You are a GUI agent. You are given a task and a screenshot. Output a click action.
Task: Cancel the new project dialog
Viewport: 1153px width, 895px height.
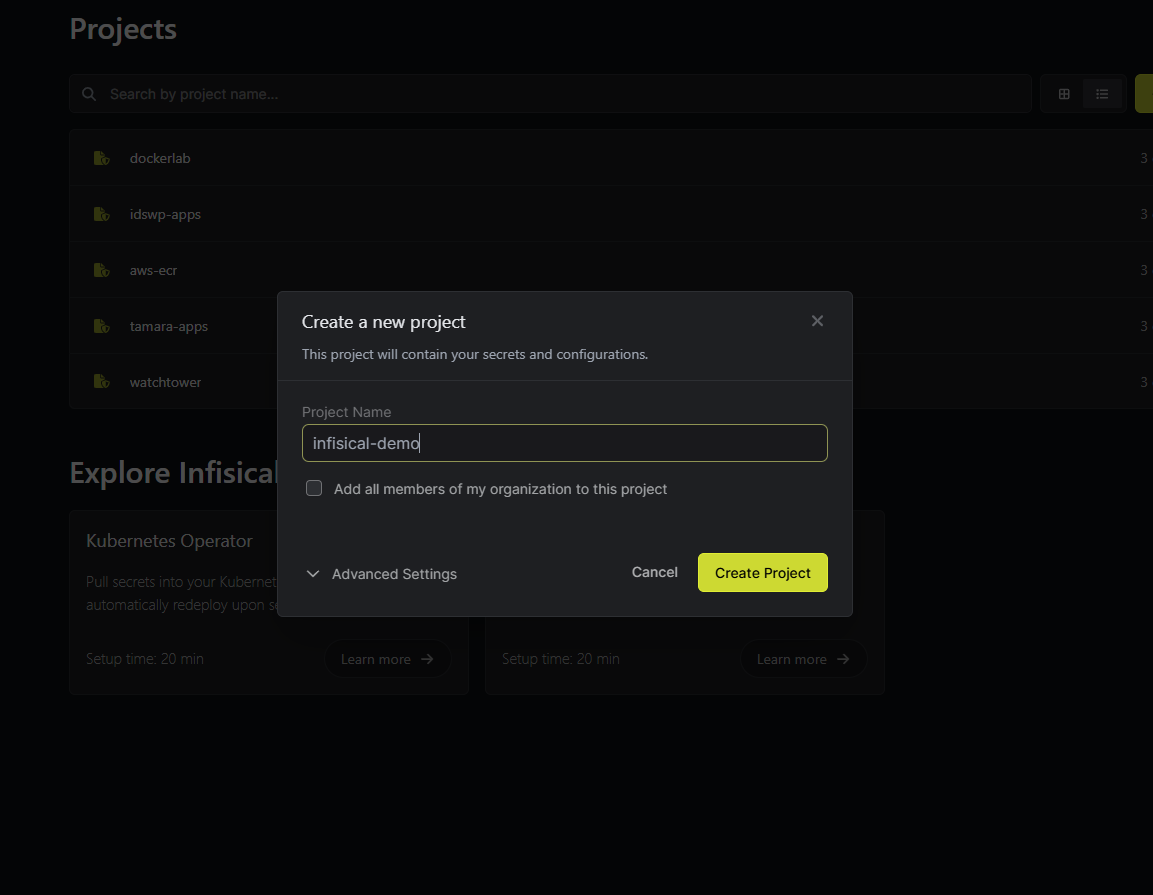click(654, 572)
